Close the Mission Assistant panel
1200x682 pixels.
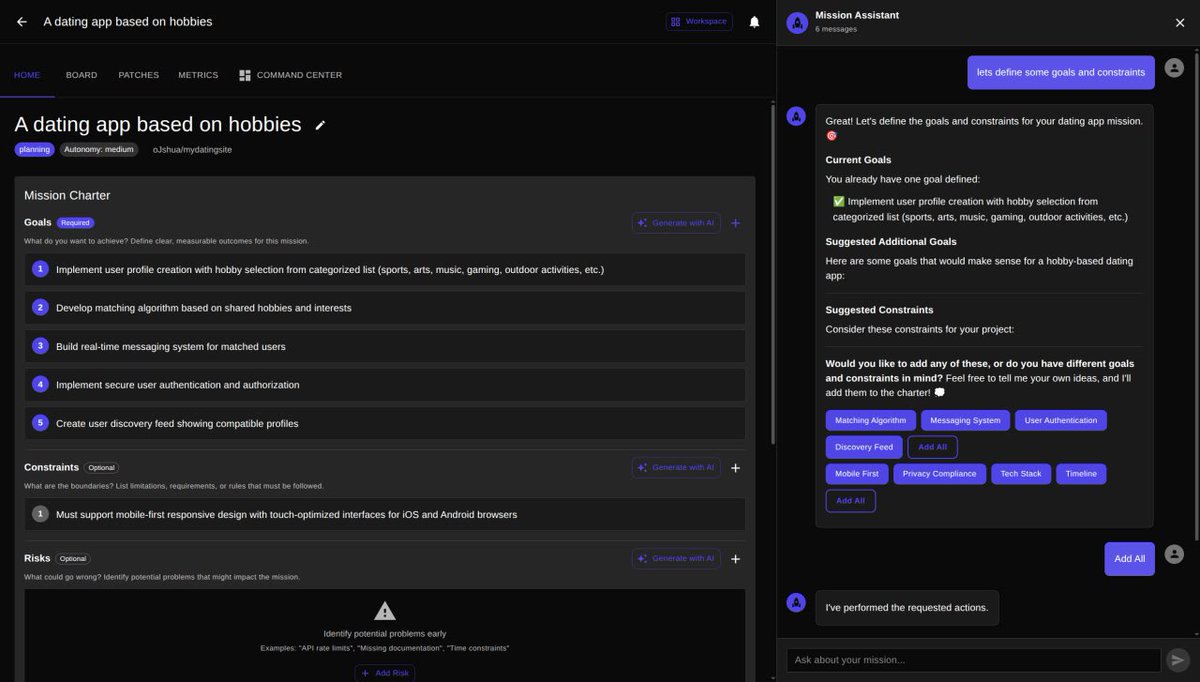(1180, 22)
